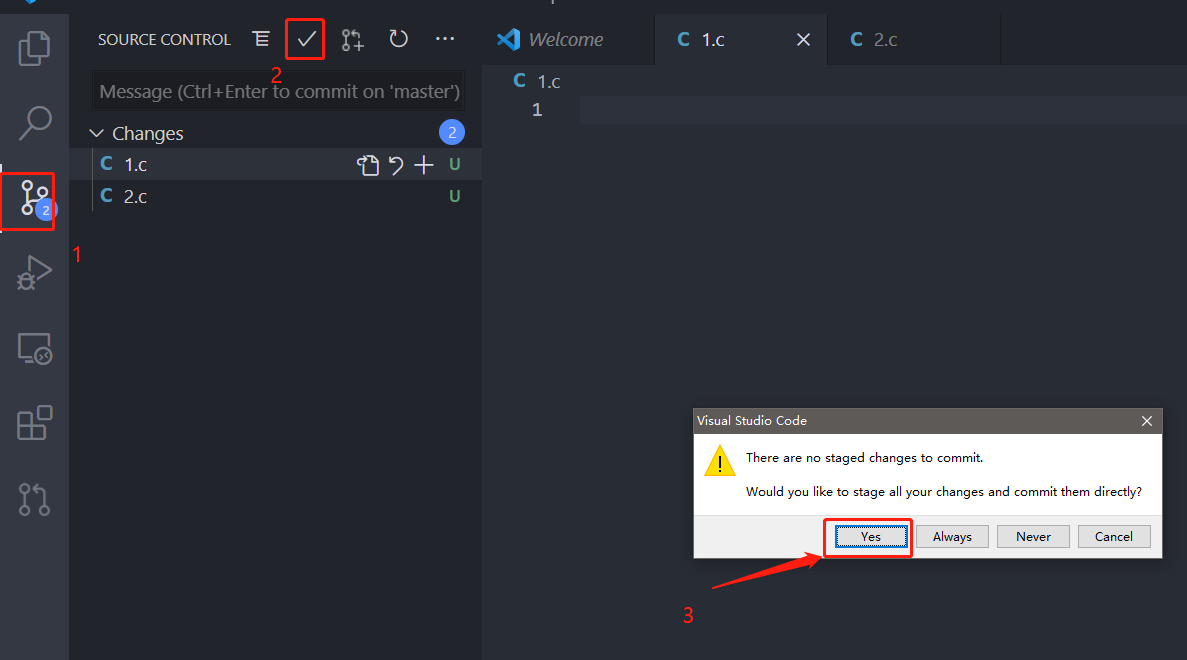Click the create pull request icon

[352, 39]
